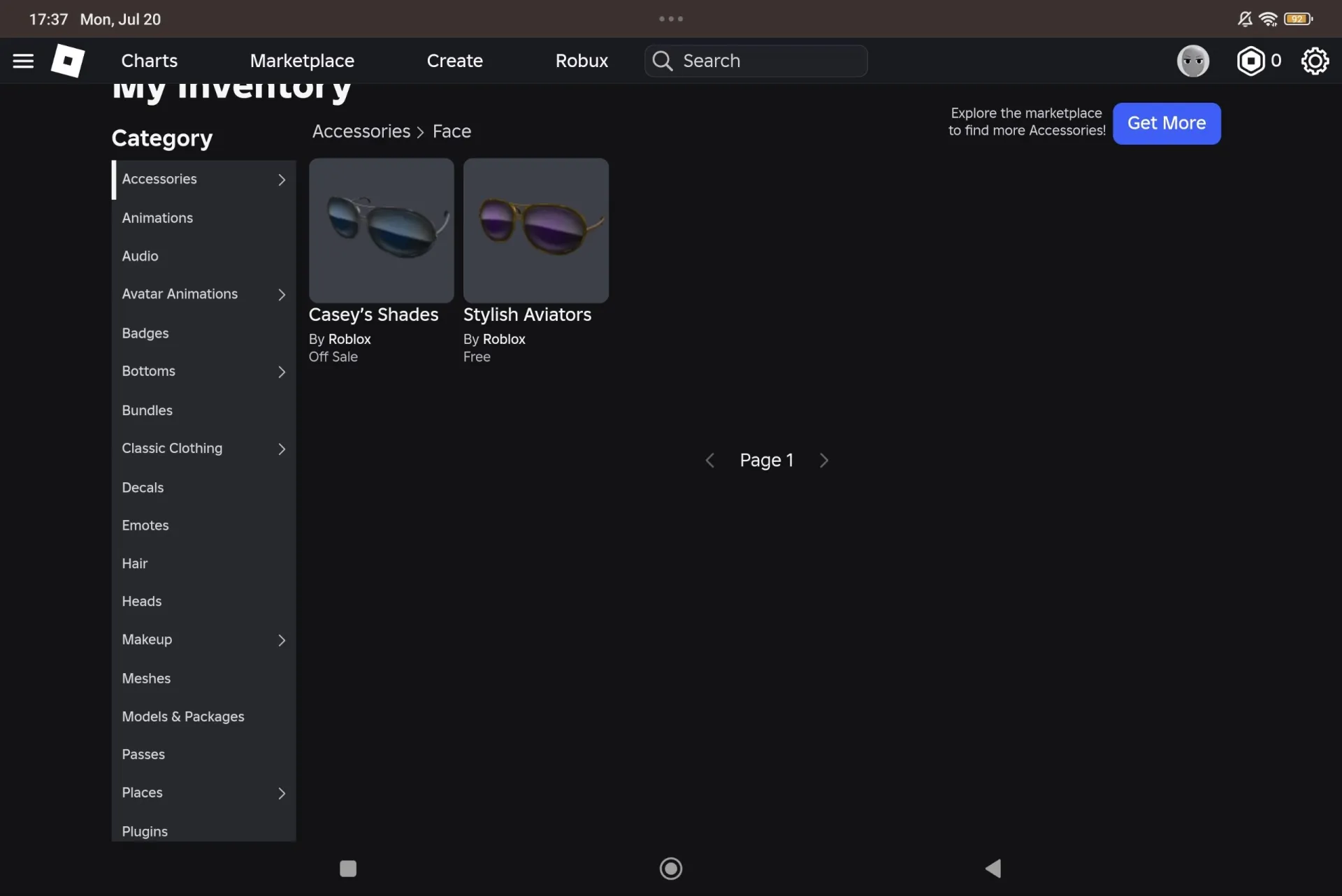1342x896 pixels.
Task: Select the Badges category
Action: (x=203, y=333)
